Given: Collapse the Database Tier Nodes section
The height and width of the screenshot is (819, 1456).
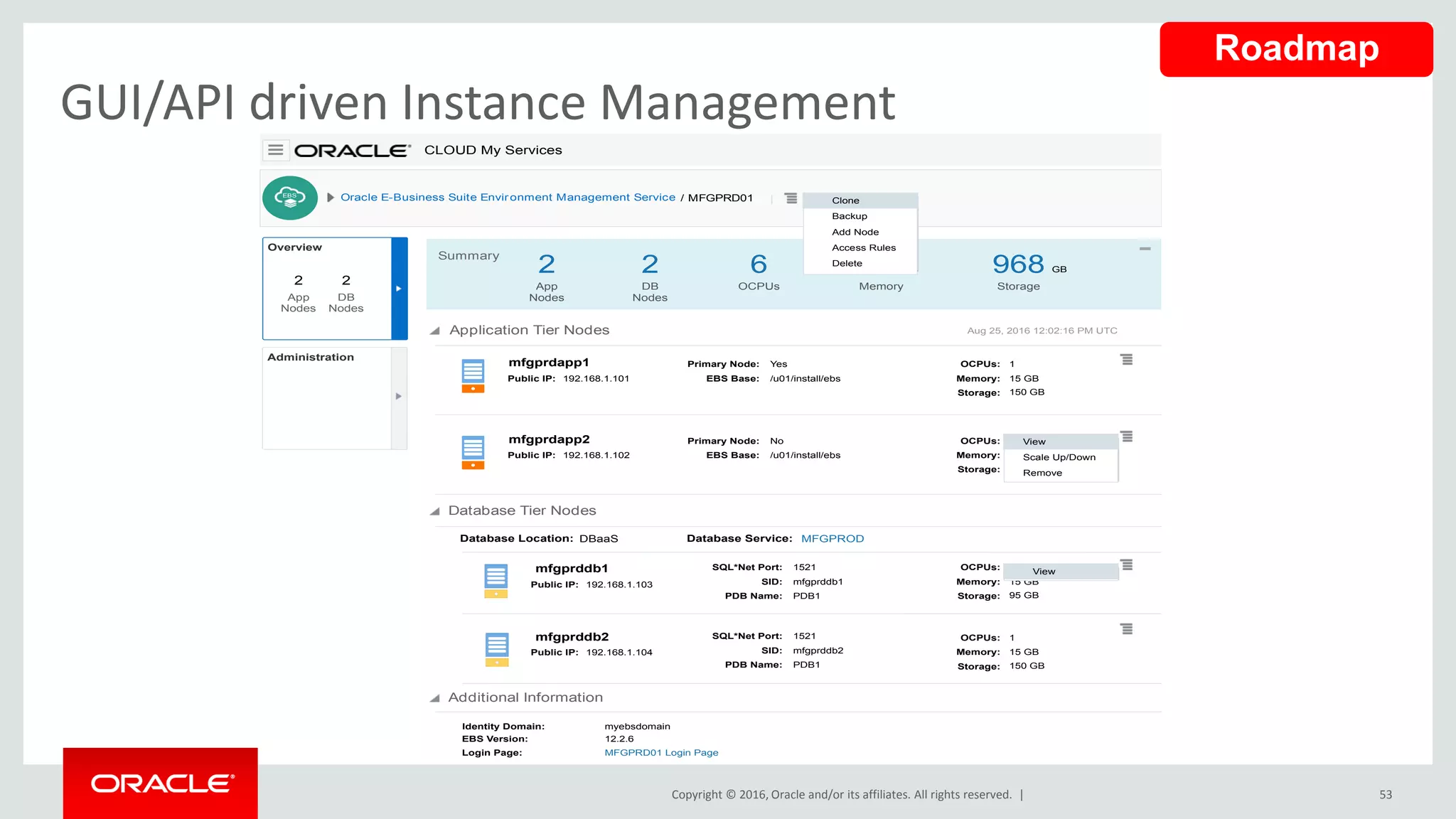Looking at the screenshot, I should coord(435,511).
